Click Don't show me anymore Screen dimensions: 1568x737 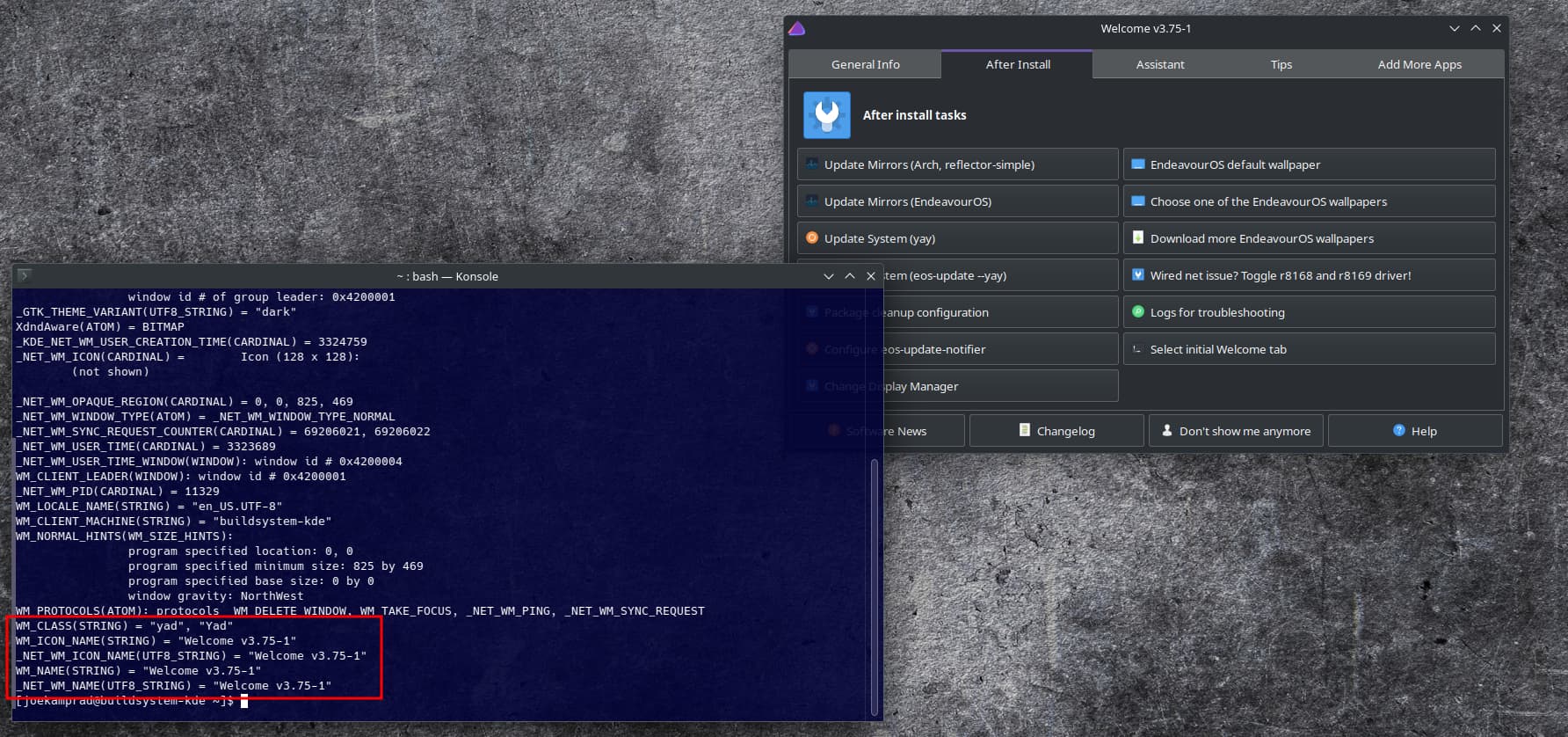pos(1236,431)
